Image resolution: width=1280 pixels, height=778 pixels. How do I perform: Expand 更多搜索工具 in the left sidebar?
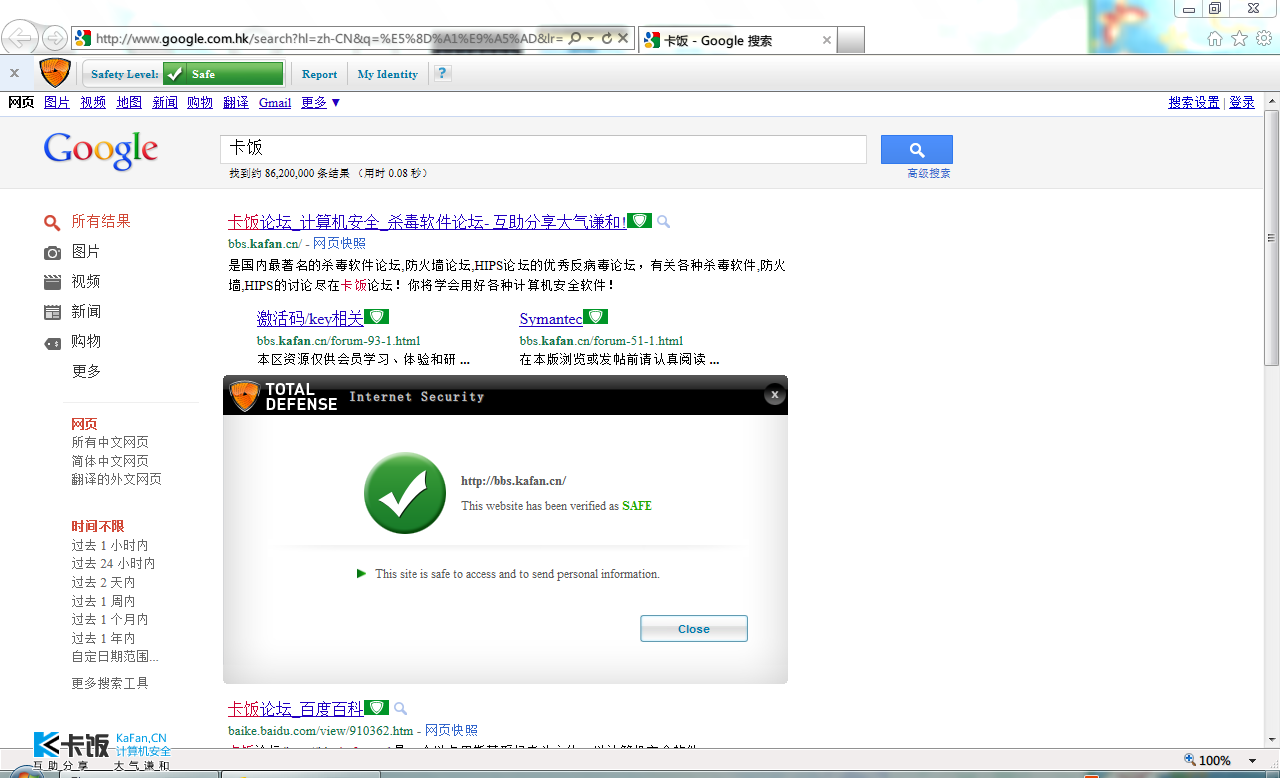coord(110,683)
